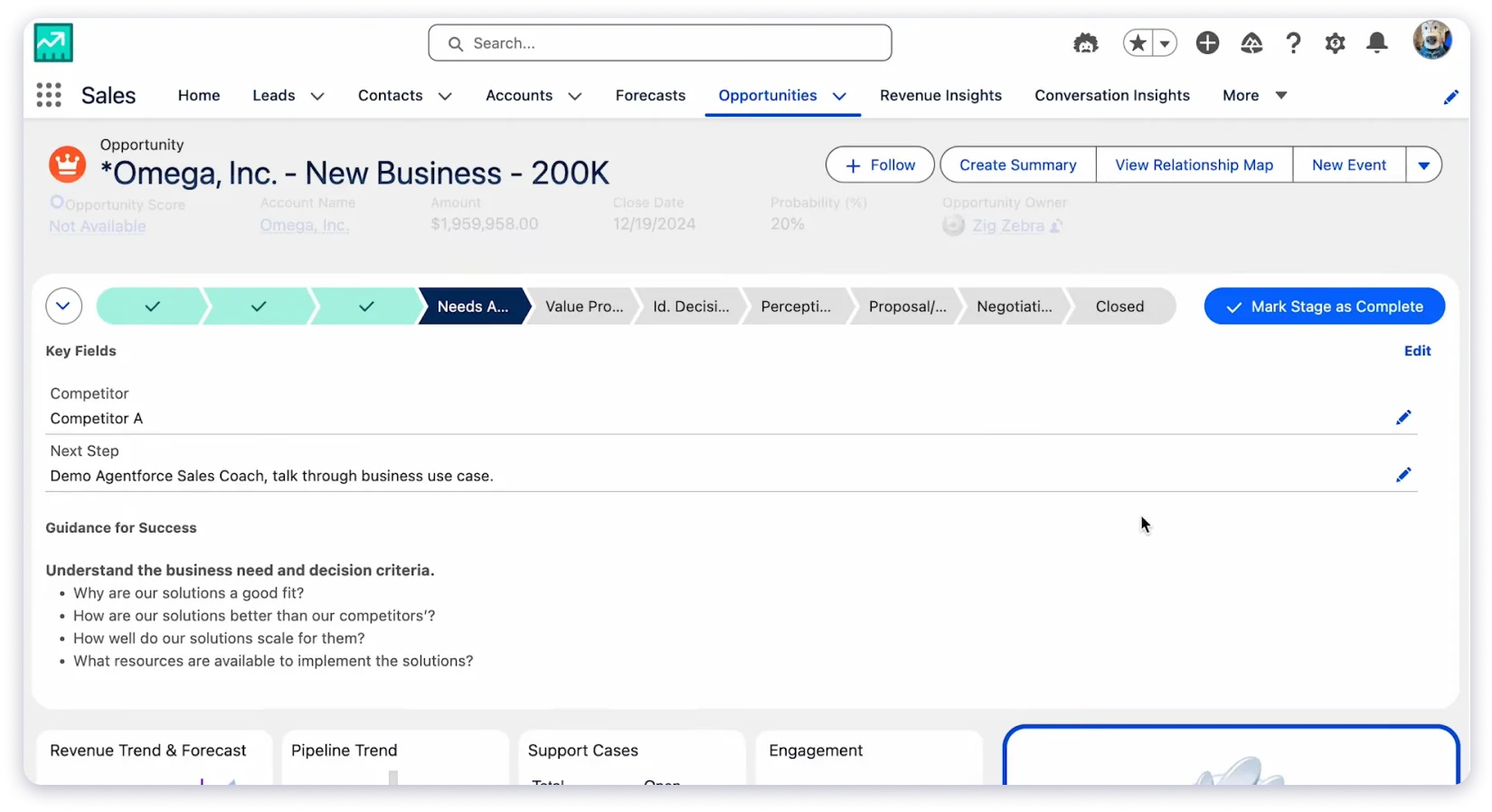Follow this opportunity
Screen dimensions: 1492x812
coord(880,165)
